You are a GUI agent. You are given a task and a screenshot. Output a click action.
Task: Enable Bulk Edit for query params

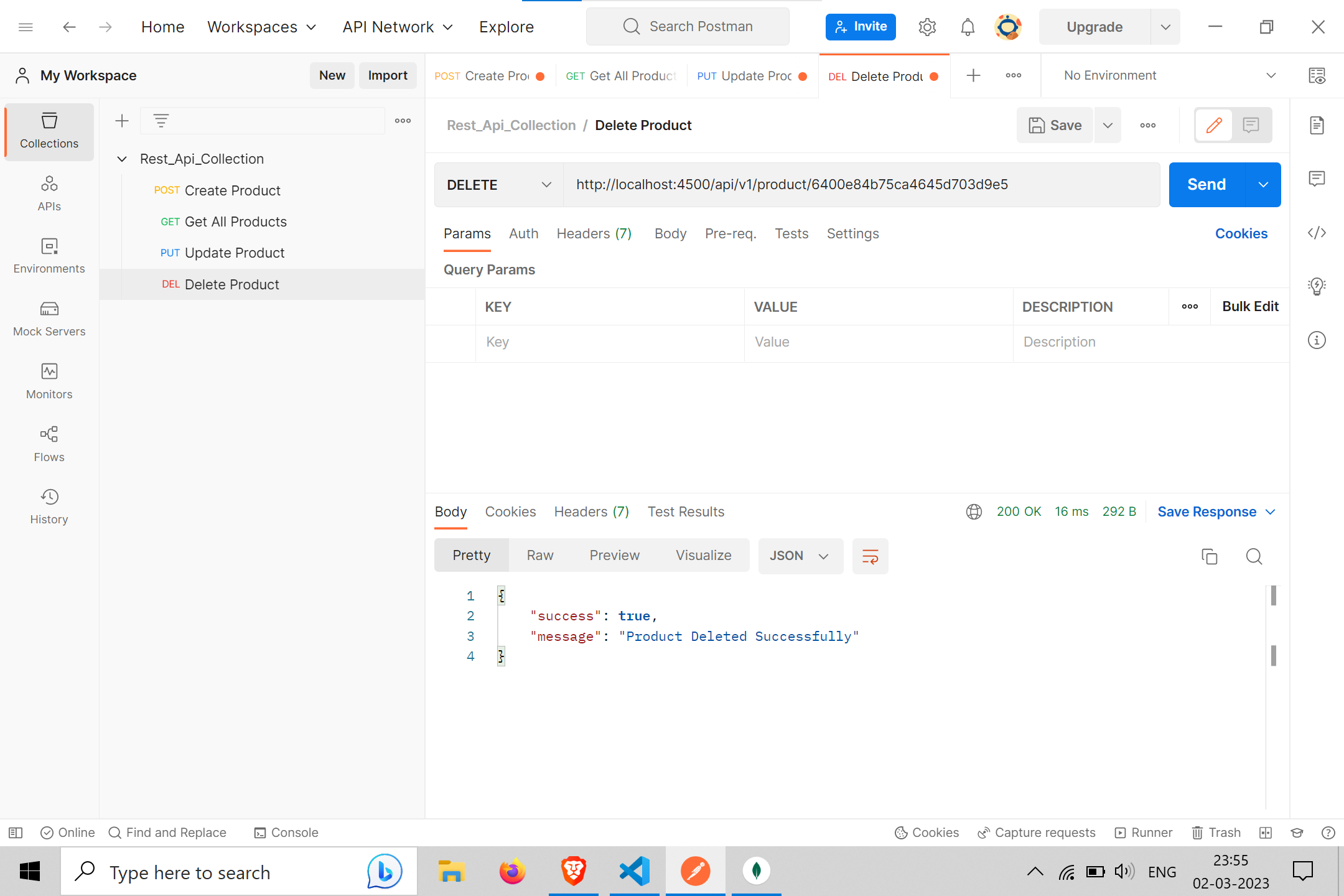[x=1250, y=306]
